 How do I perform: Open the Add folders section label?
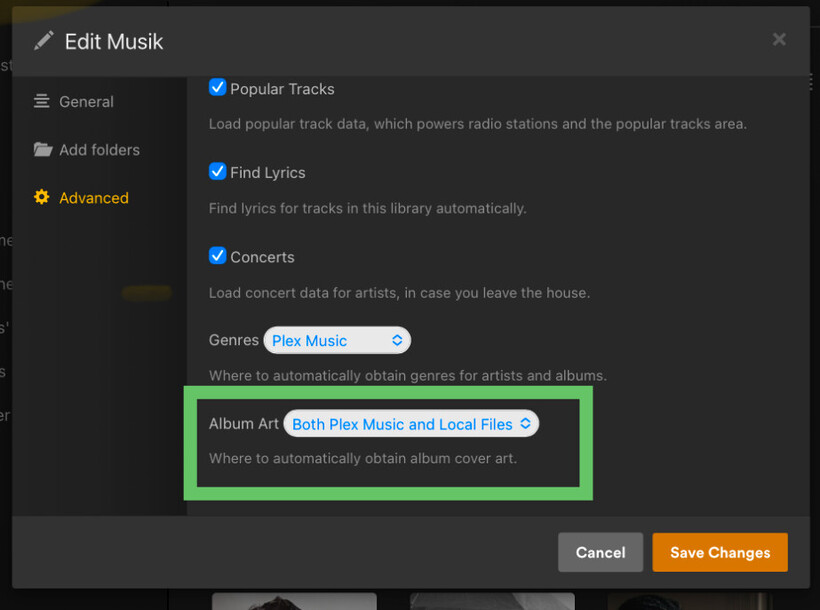[x=99, y=150]
